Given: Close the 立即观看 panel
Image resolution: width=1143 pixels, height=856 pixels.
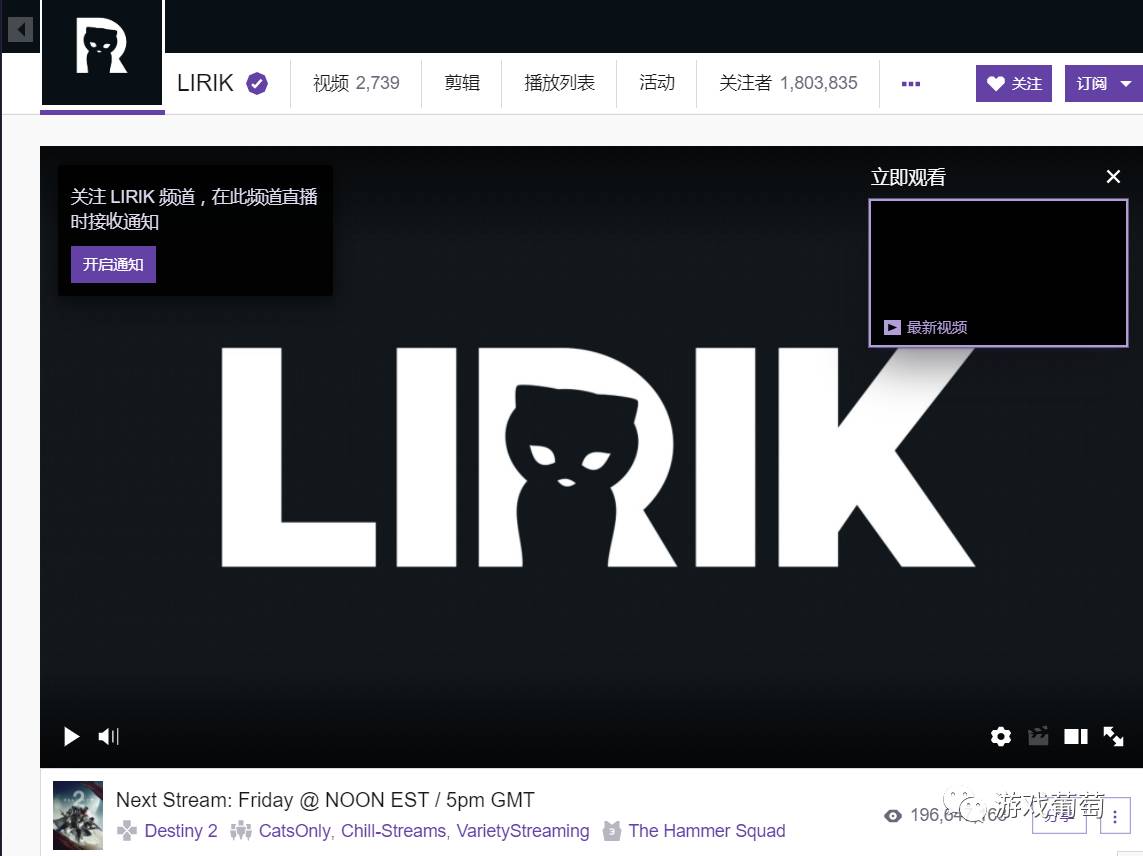Looking at the screenshot, I should click(1113, 176).
